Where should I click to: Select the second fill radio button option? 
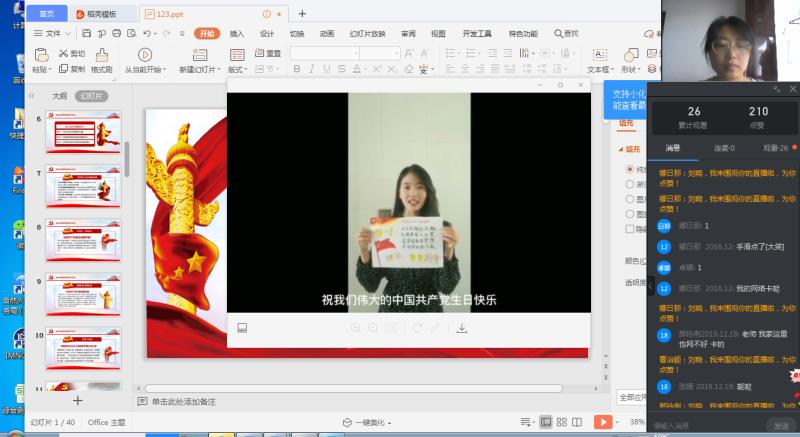[x=629, y=184]
